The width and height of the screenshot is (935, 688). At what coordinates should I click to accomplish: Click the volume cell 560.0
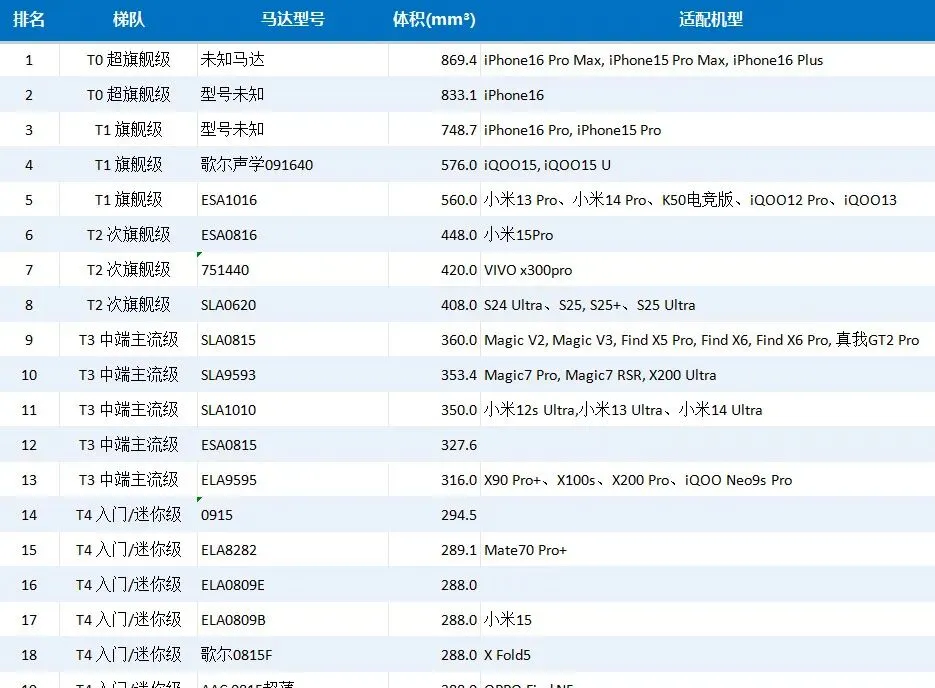click(459, 200)
